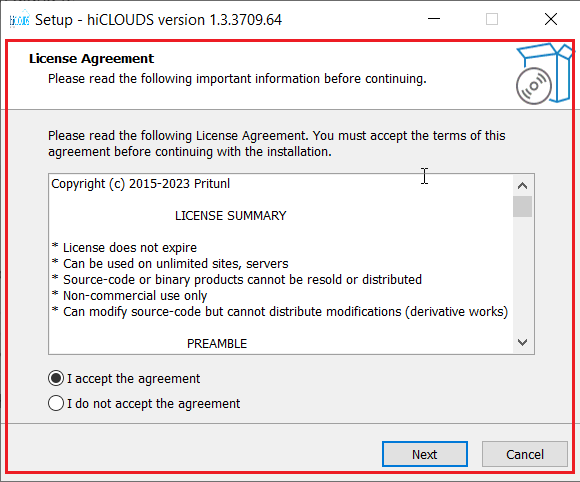Click the "Non-commercial use only" line

pyautogui.click(x=129, y=296)
